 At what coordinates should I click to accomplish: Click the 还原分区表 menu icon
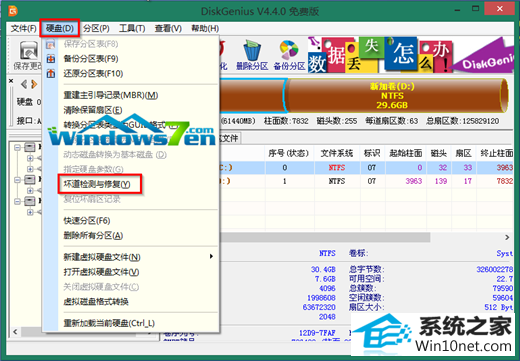51,73
